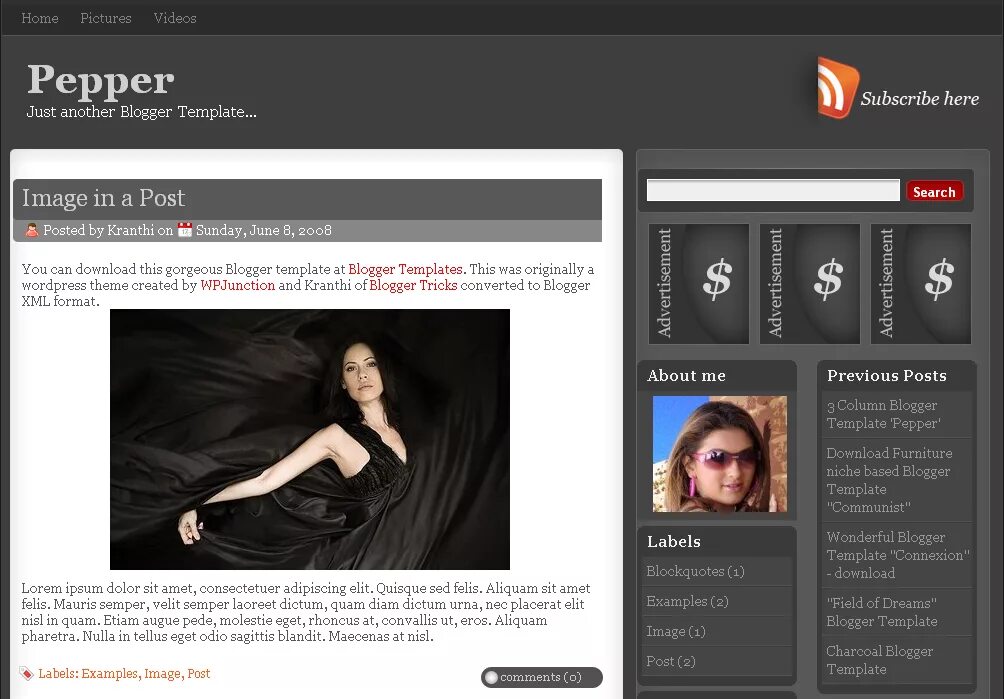This screenshot has width=1004, height=699.
Task: Follow the WPJunction link
Action: pyautogui.click(x=238, y=285)
